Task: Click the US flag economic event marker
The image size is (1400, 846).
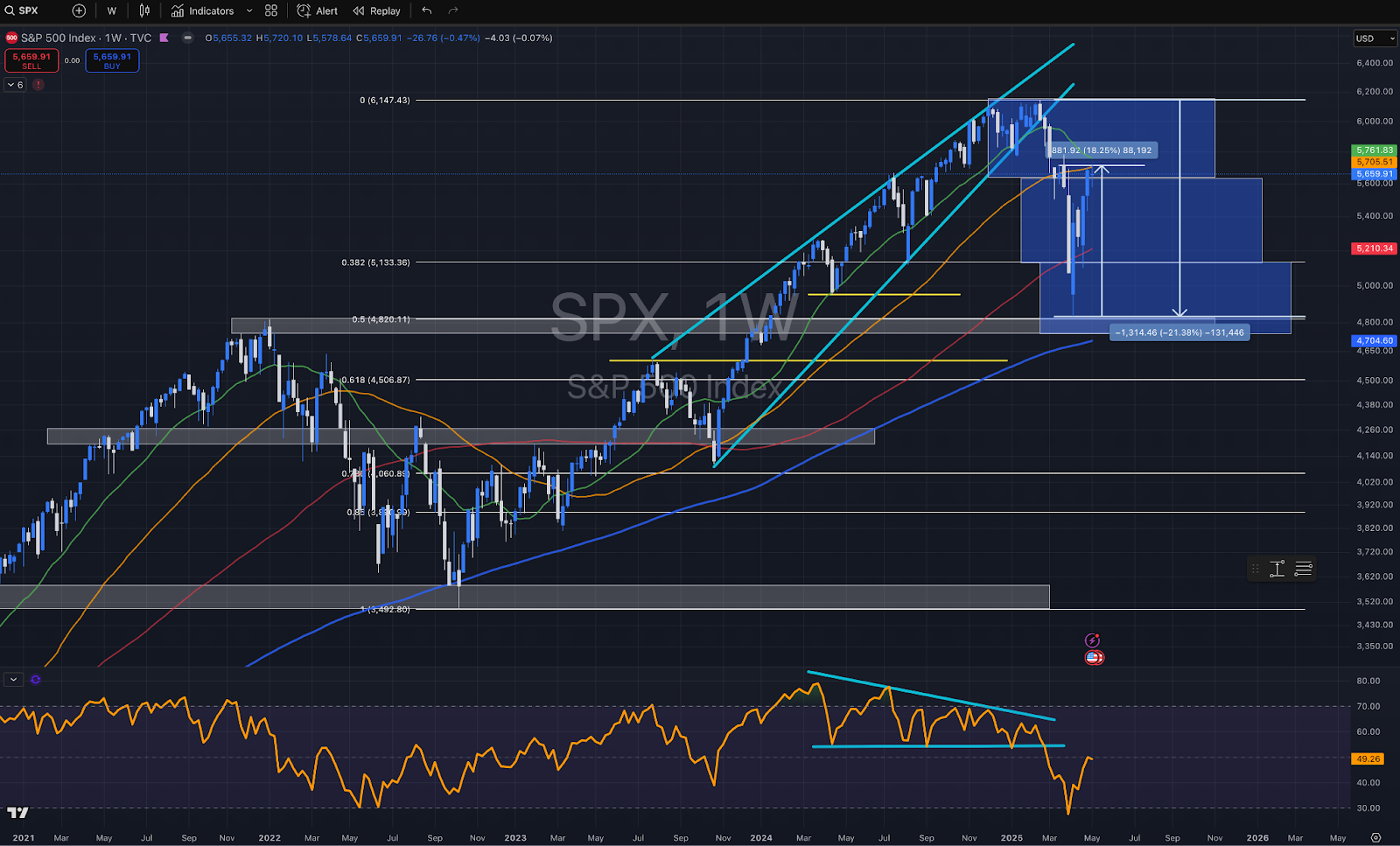Action: tap(1094, 657)
